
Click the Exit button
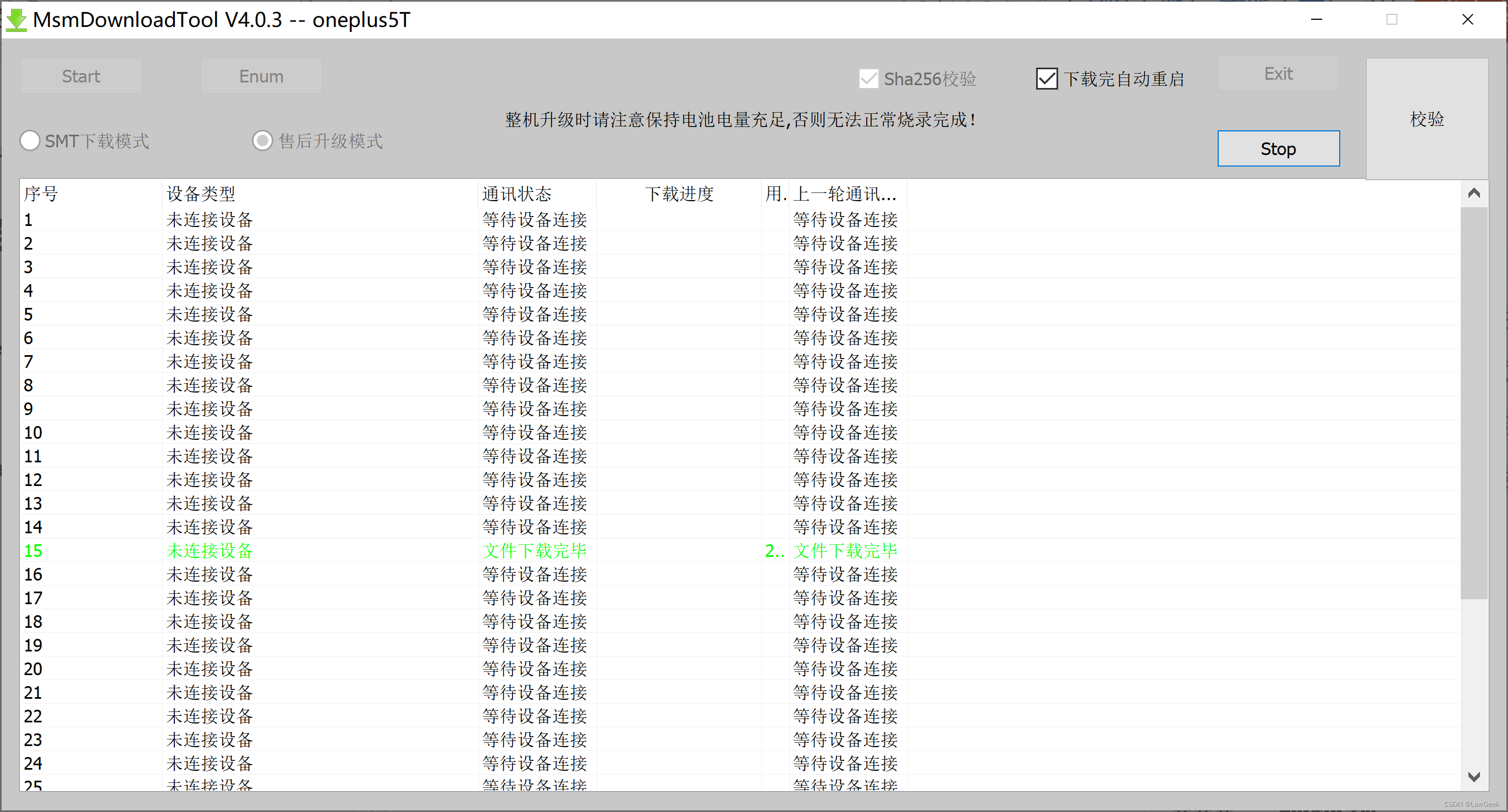1278,74
